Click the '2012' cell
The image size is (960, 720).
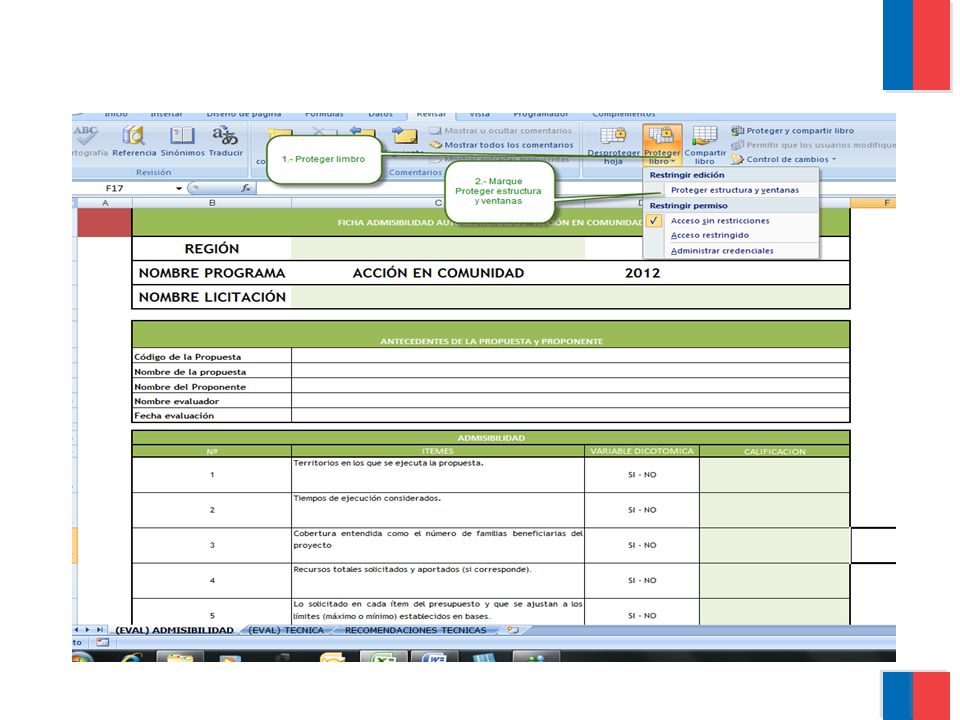point(642,273)
